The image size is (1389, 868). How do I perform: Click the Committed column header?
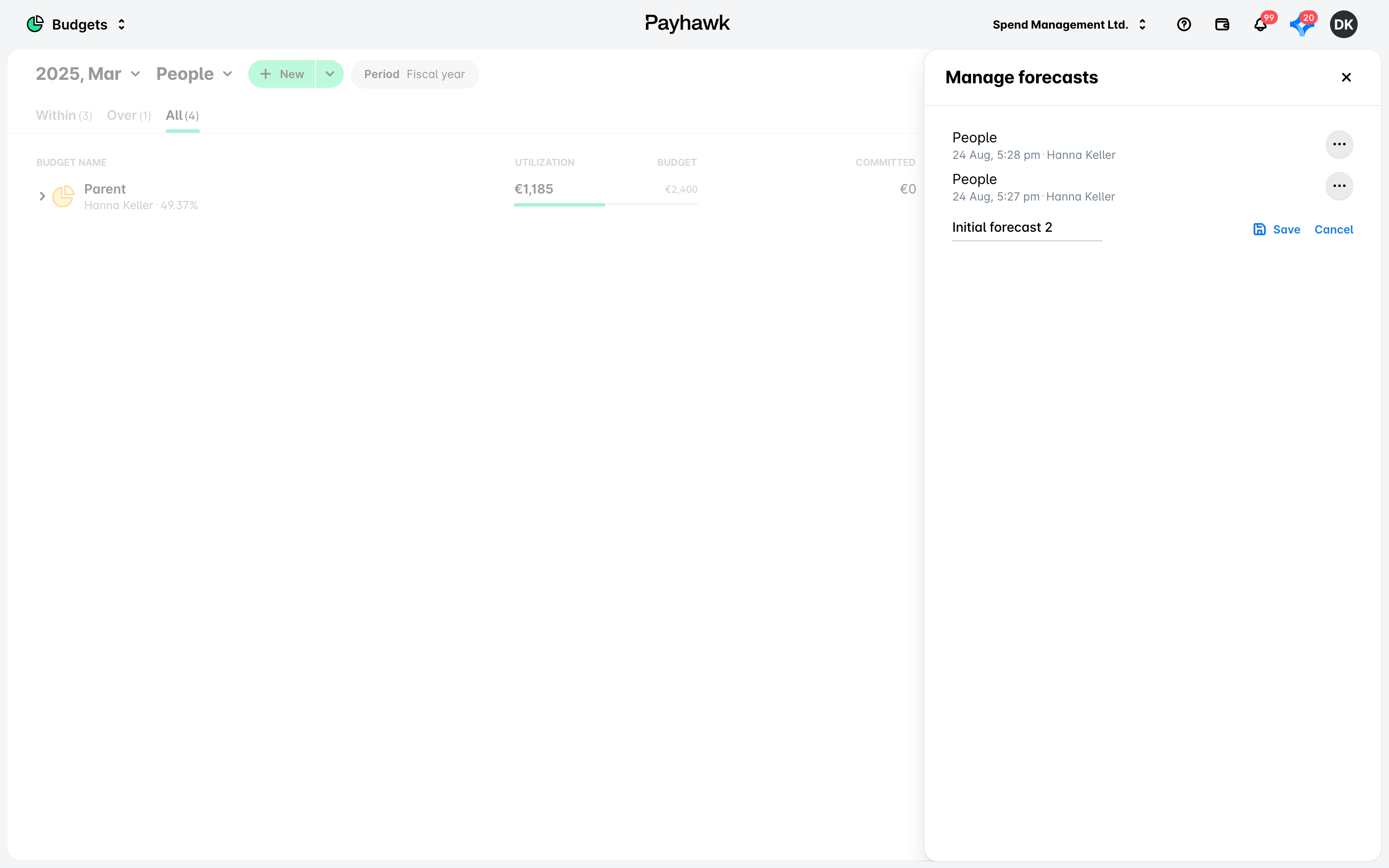[885, 162]
